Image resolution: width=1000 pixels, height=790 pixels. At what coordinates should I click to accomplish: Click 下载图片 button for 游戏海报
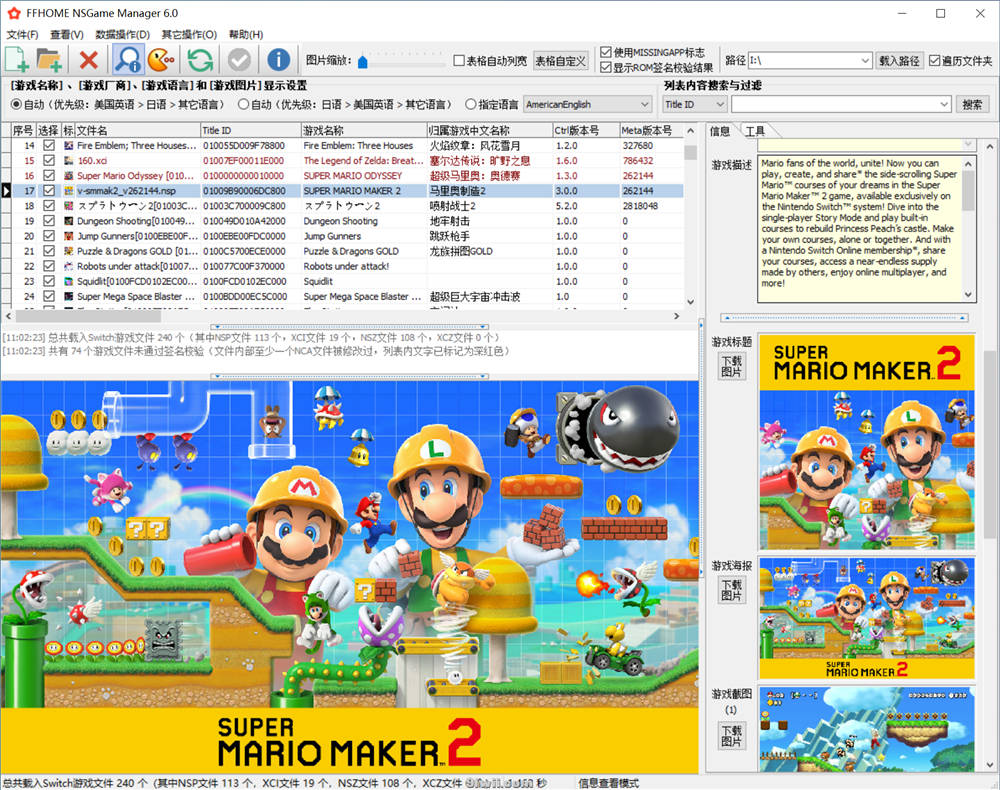pyautogui.click(x=732, y=590)
